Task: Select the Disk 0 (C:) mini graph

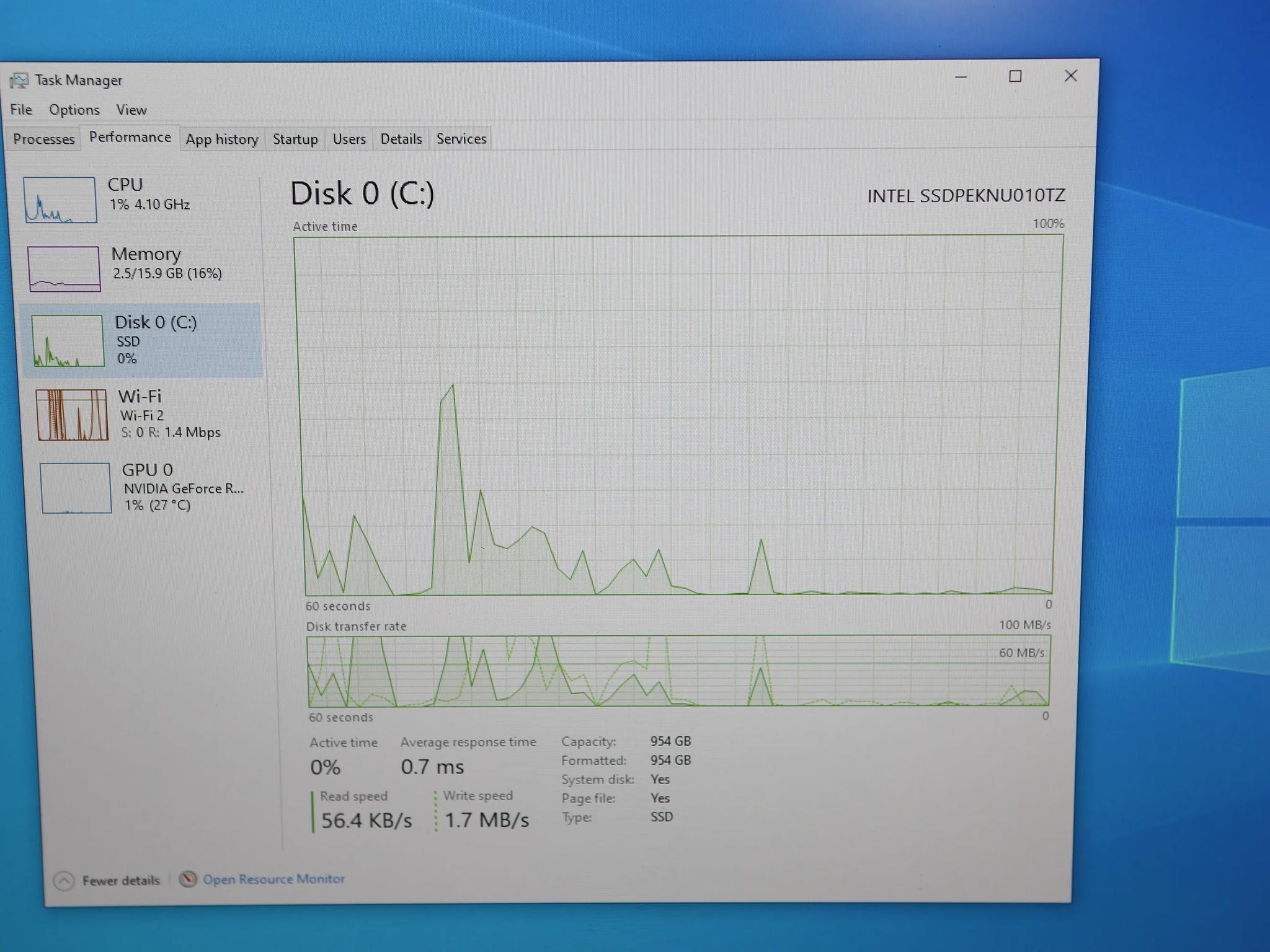Action: pyautogui.click(x=68, y=340)
